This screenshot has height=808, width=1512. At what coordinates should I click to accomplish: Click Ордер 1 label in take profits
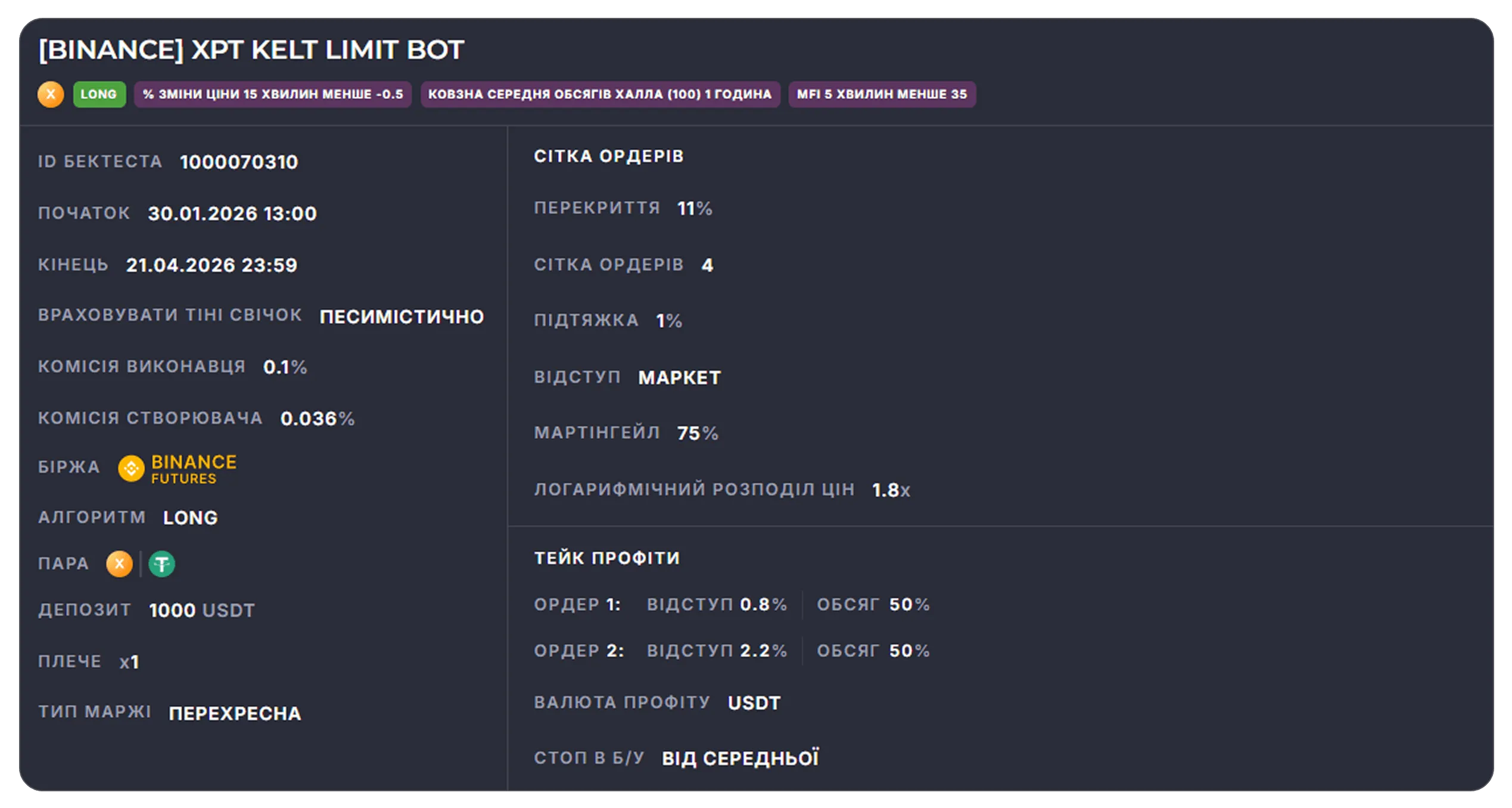tap(577, 605)
